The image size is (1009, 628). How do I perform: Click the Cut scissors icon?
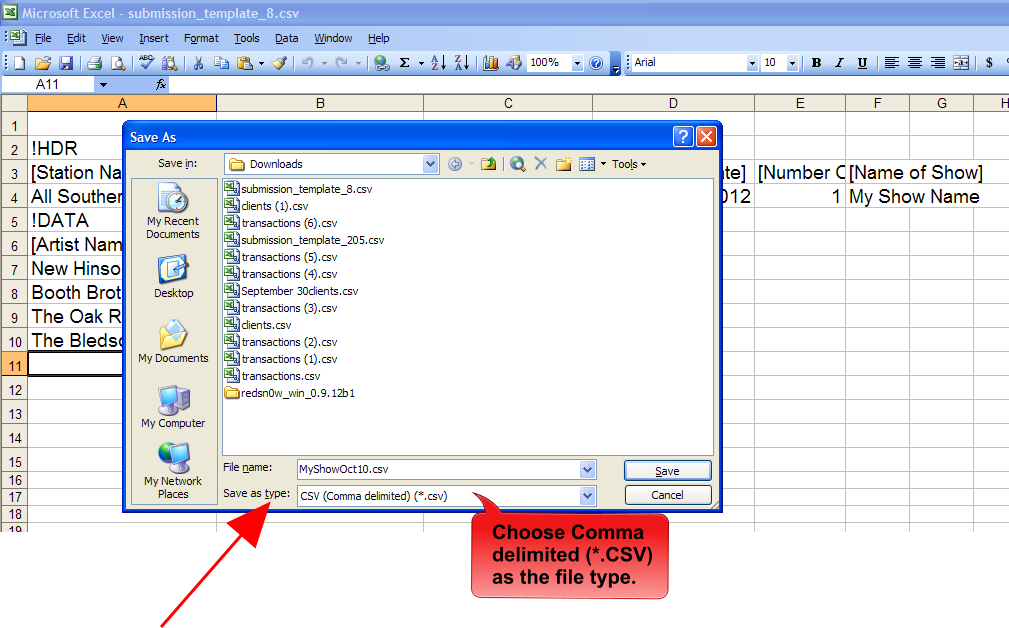point(198,63)
